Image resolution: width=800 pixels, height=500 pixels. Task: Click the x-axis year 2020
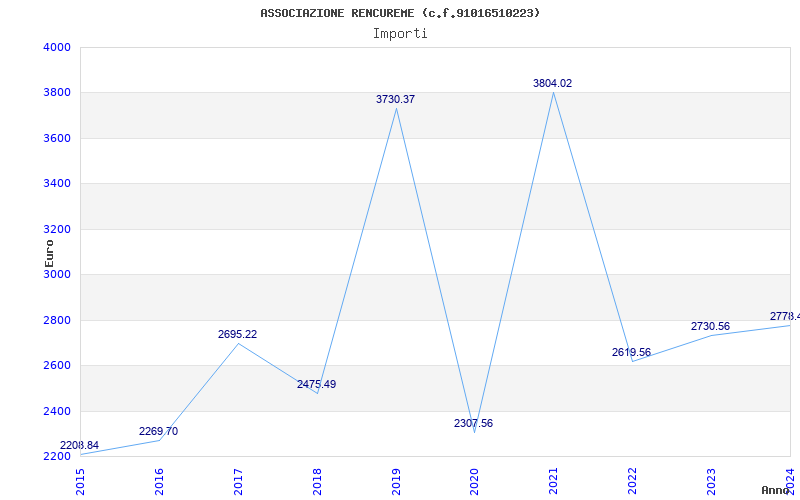click(x=474, y=481)
